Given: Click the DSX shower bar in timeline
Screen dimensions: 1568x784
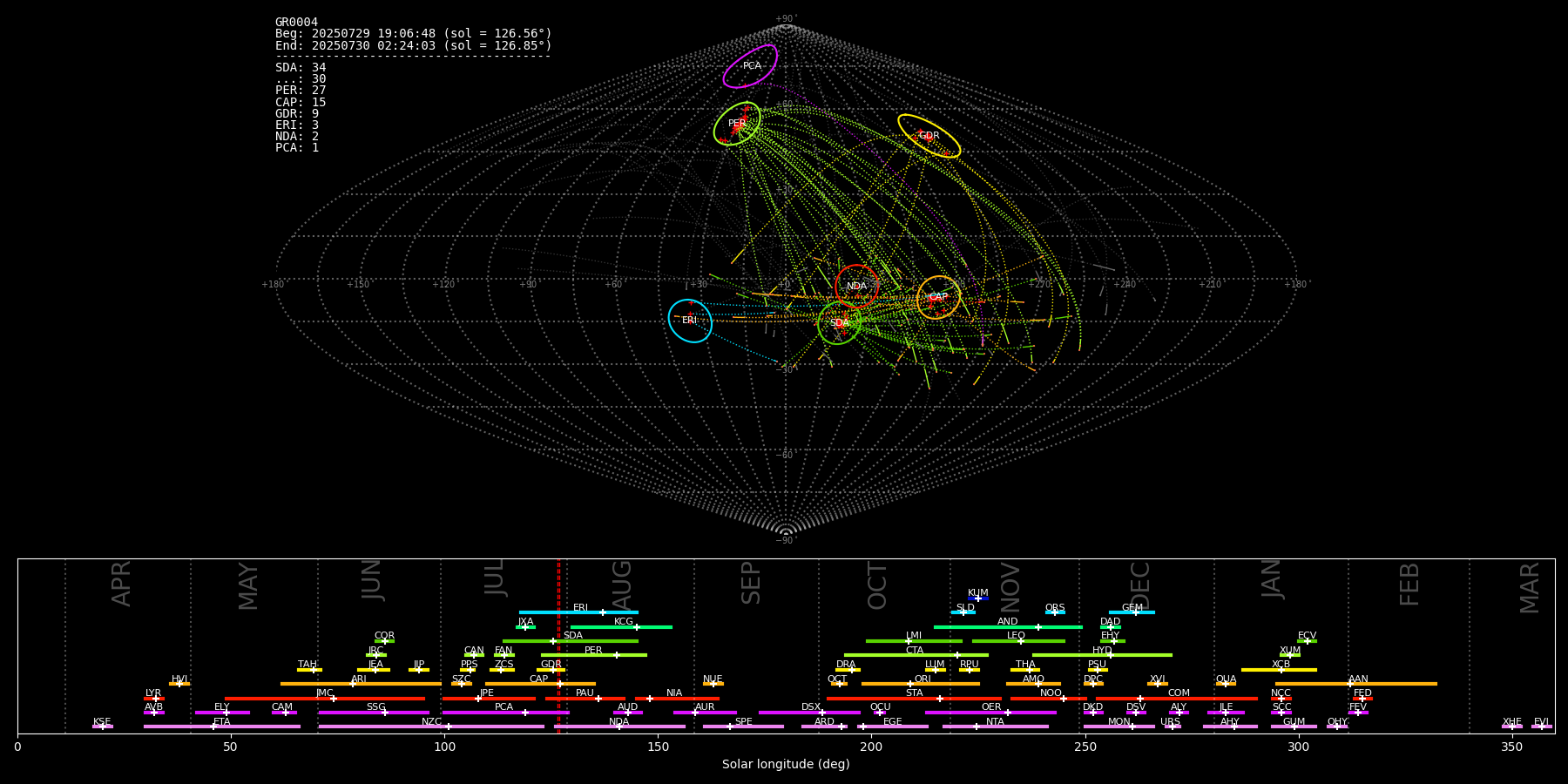Looking at the screenshot, I should coord(809,713).
